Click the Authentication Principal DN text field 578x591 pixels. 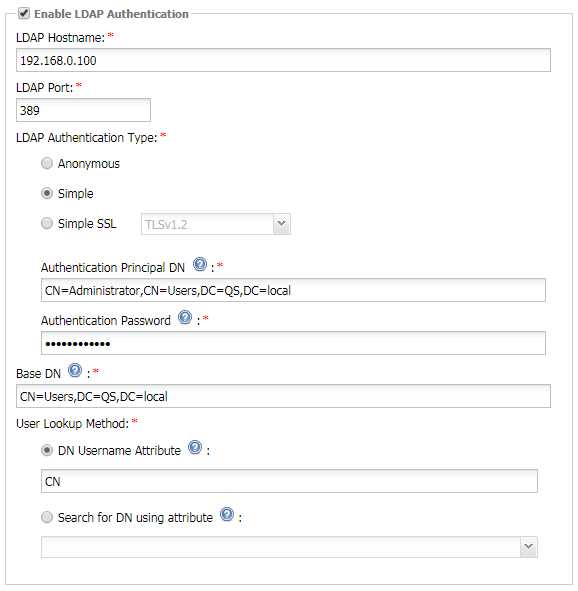coord(293,290)
